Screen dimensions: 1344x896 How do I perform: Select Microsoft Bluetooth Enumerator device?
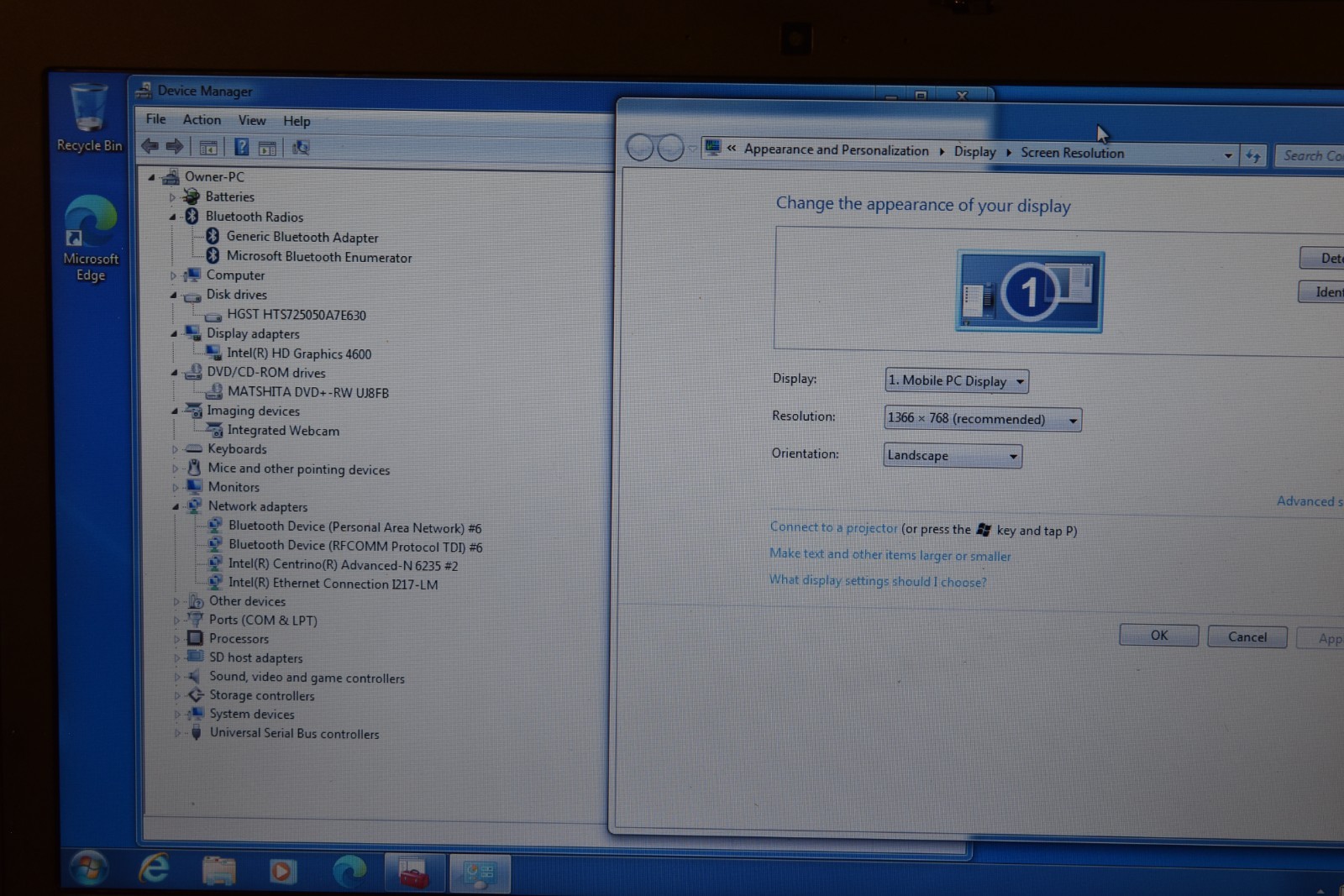319,257
